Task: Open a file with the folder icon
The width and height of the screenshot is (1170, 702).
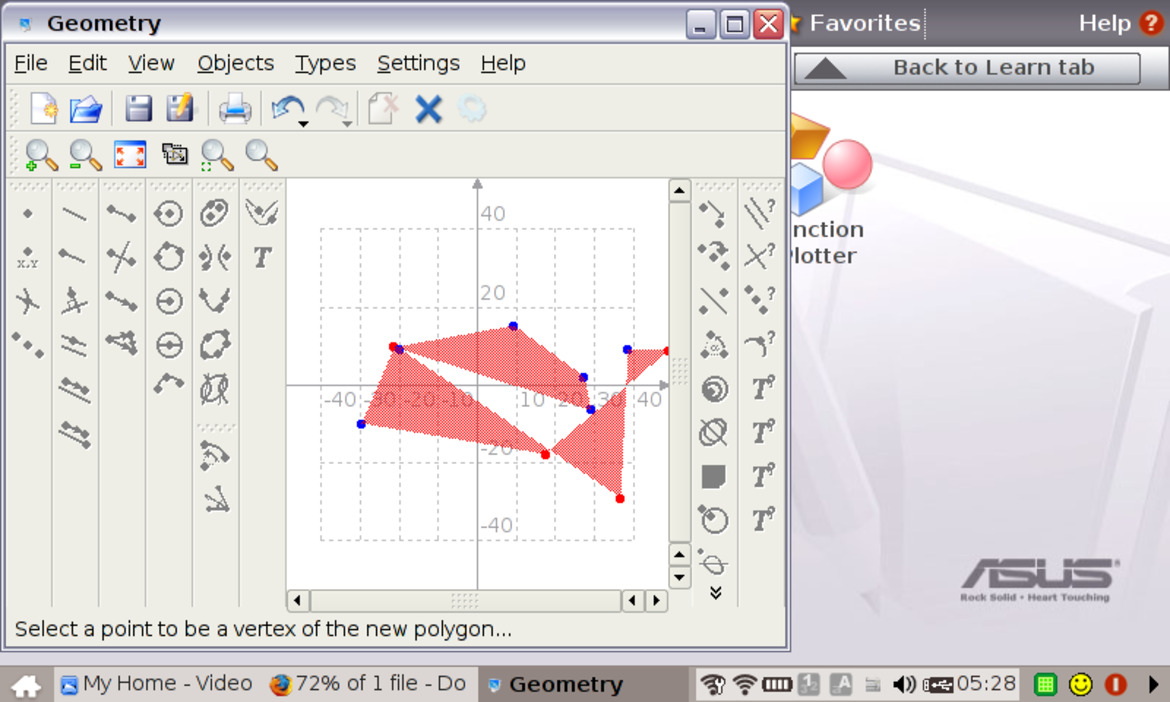Action: [x=86, y=110]
